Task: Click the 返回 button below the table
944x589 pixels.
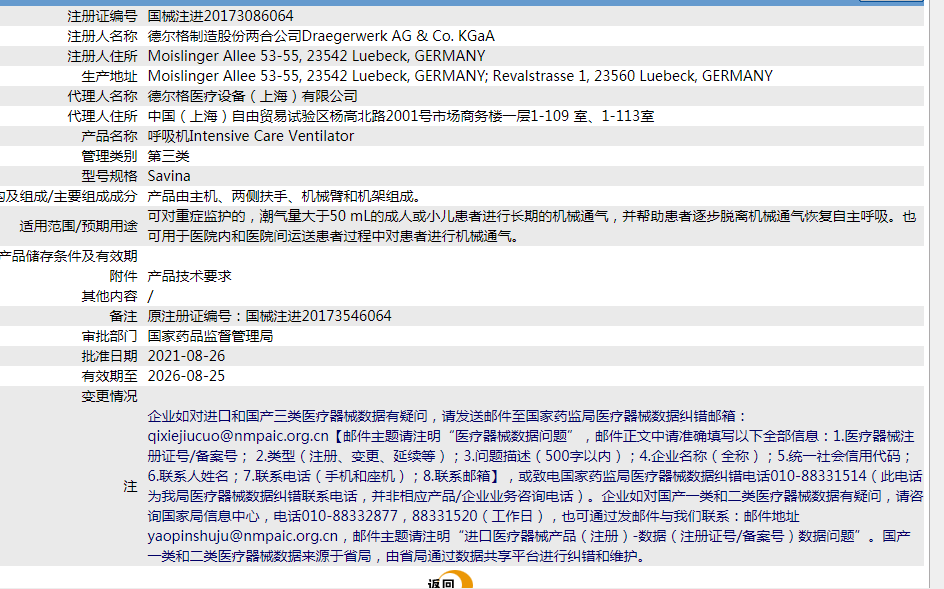Action: [x=450, y=581]
